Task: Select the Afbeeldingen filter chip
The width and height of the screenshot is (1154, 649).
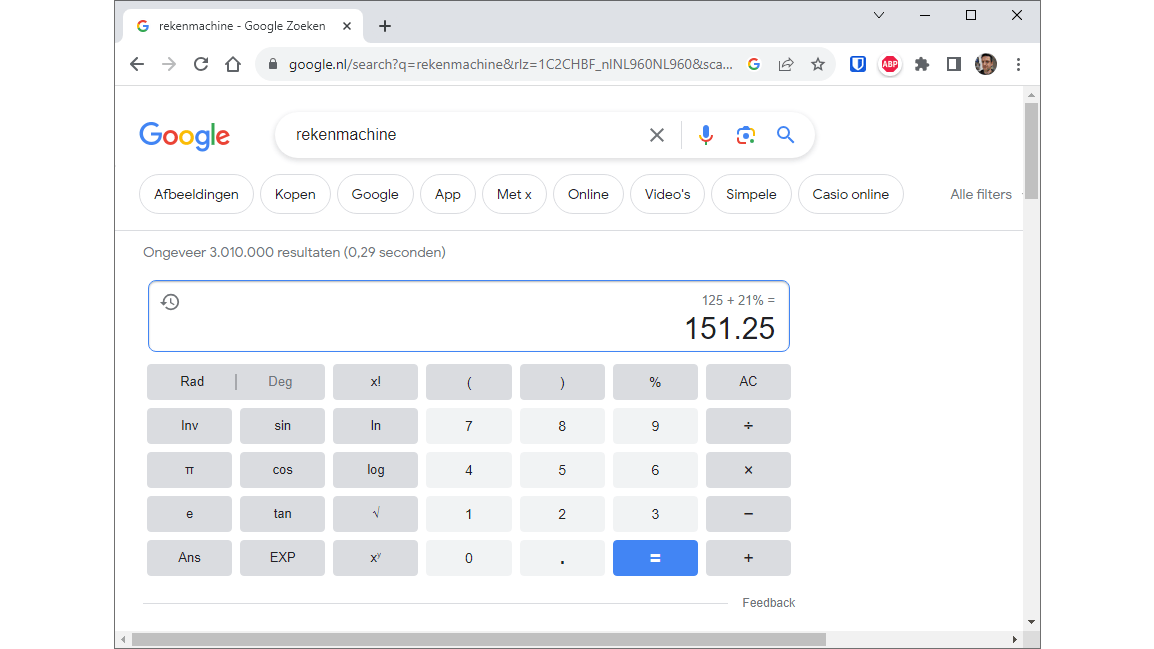Action: 196,194
